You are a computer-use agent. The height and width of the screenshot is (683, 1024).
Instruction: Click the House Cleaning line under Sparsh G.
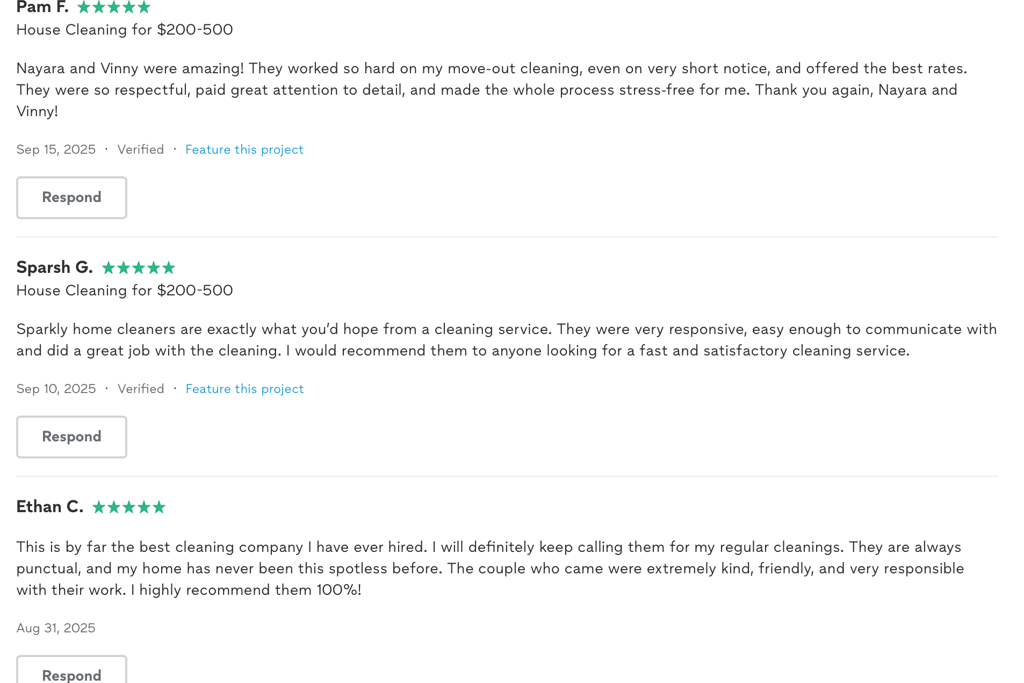click(x=124, y=291)
